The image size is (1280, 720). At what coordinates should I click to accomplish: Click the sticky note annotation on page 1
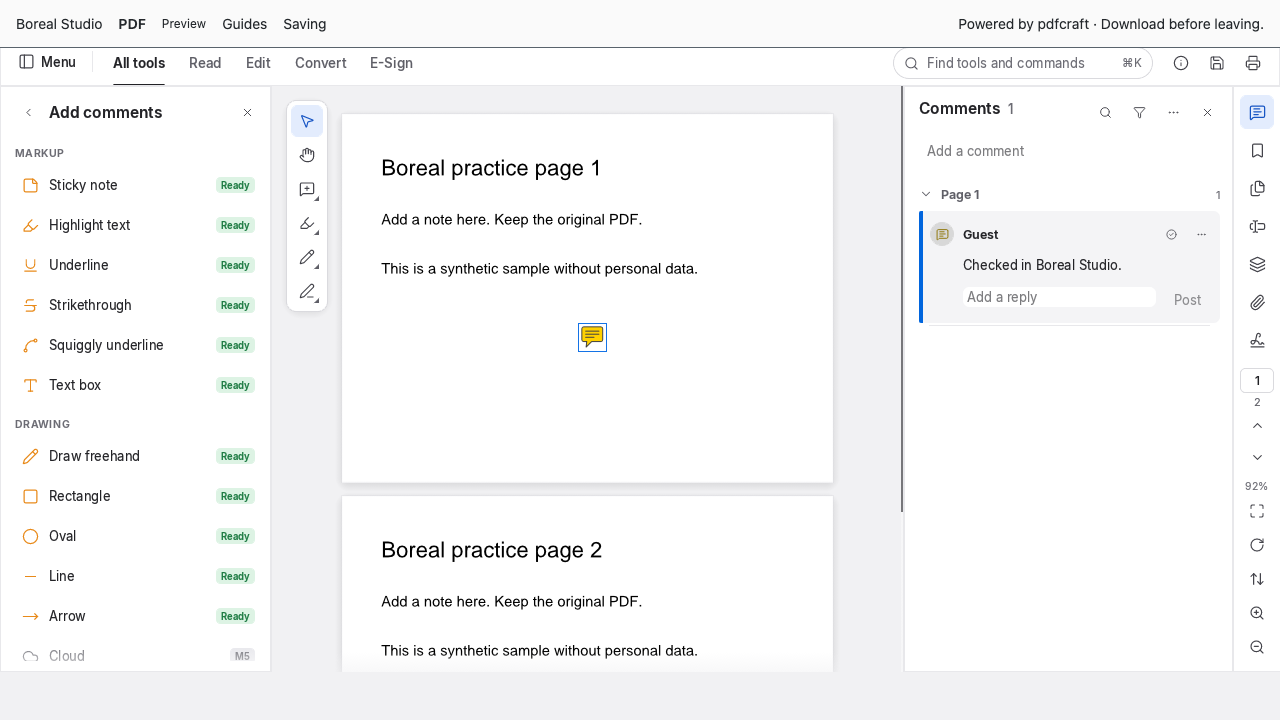click(592, 337)
